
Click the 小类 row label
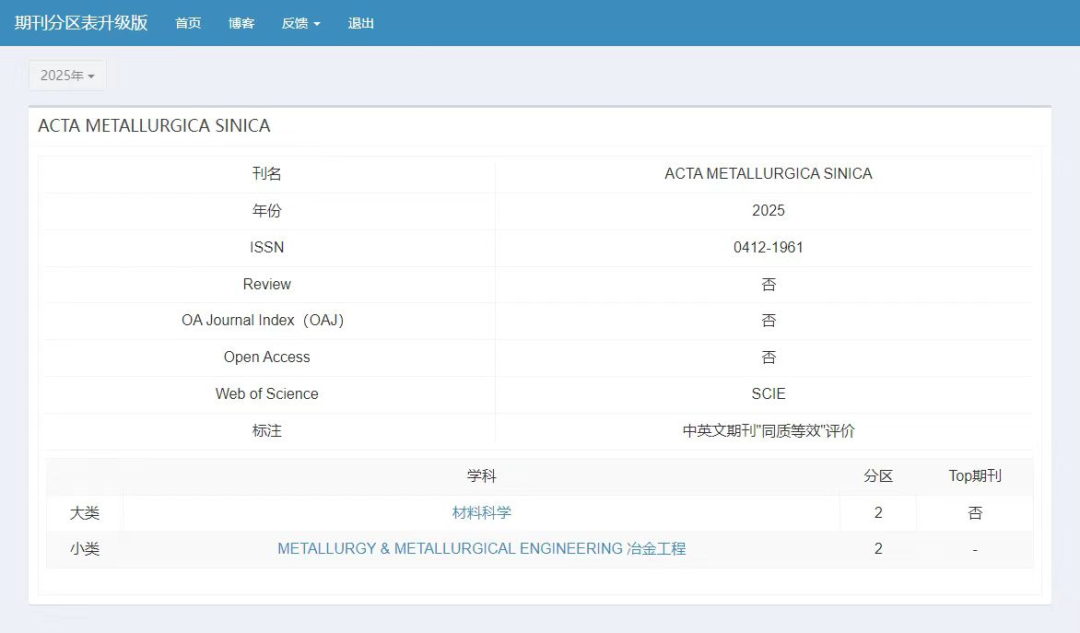tap(85, 549)
